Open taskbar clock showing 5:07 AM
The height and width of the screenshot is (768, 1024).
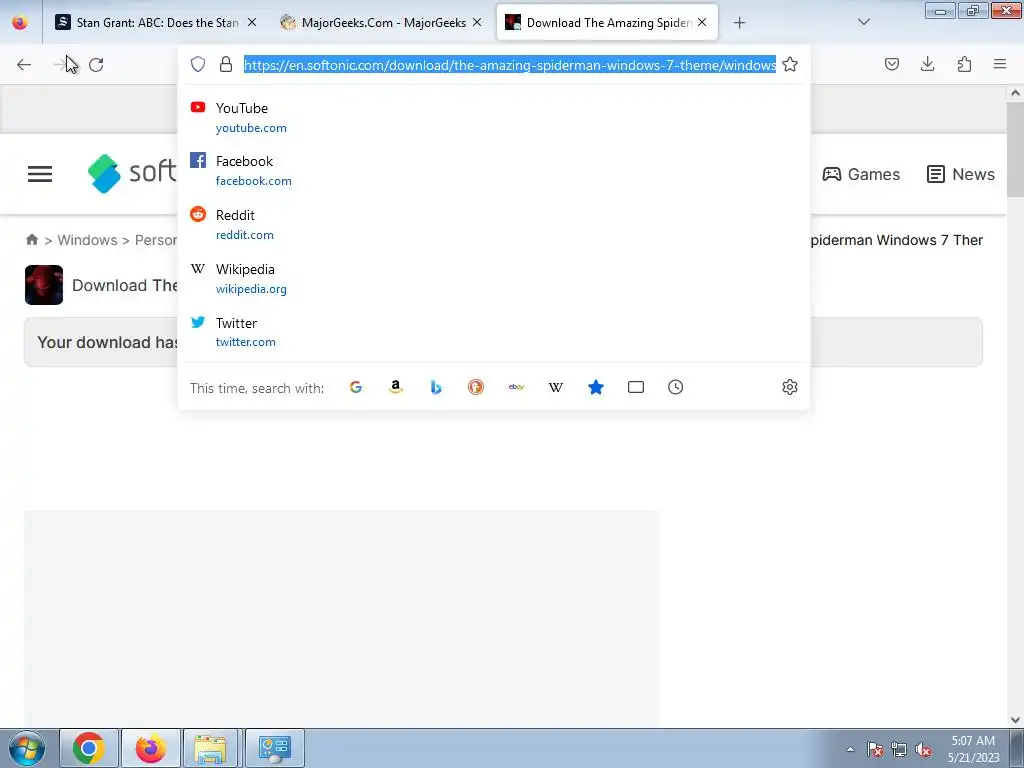click(973, 749)
